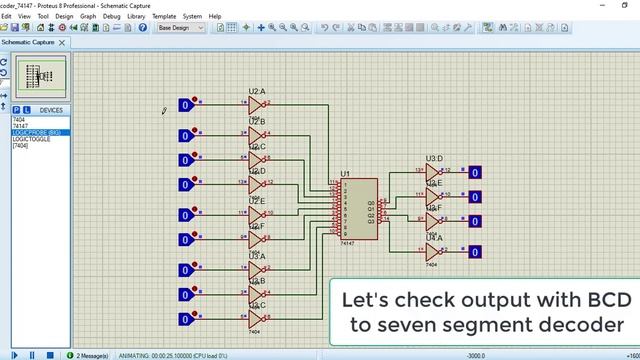640x360 pixels.
Task: Click the L library button beside DEVICES
Action: (x=27, y=110)
